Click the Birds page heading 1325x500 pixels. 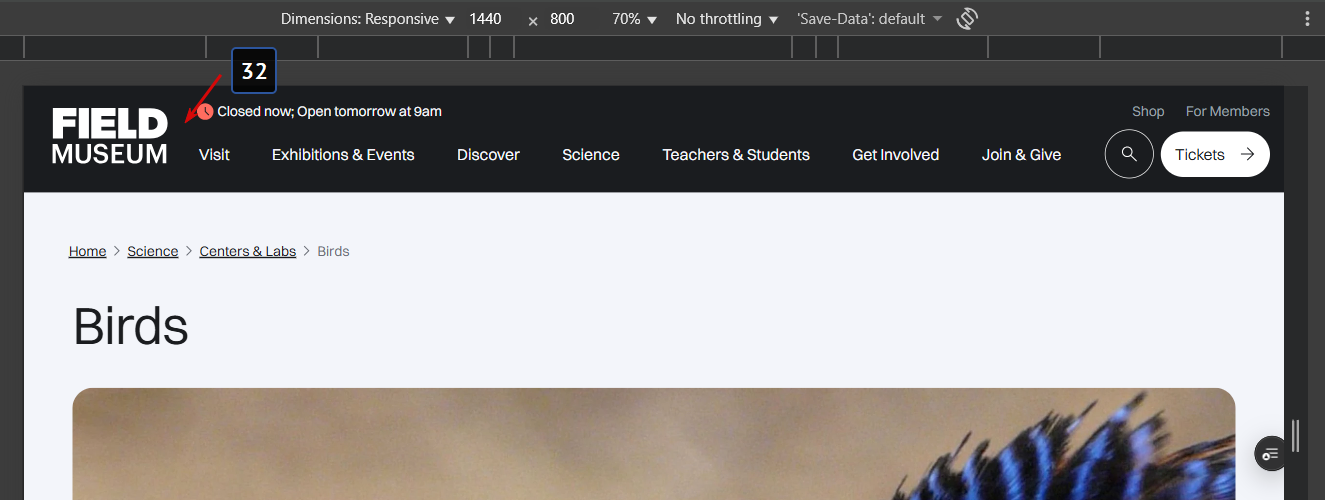(131, 326)
